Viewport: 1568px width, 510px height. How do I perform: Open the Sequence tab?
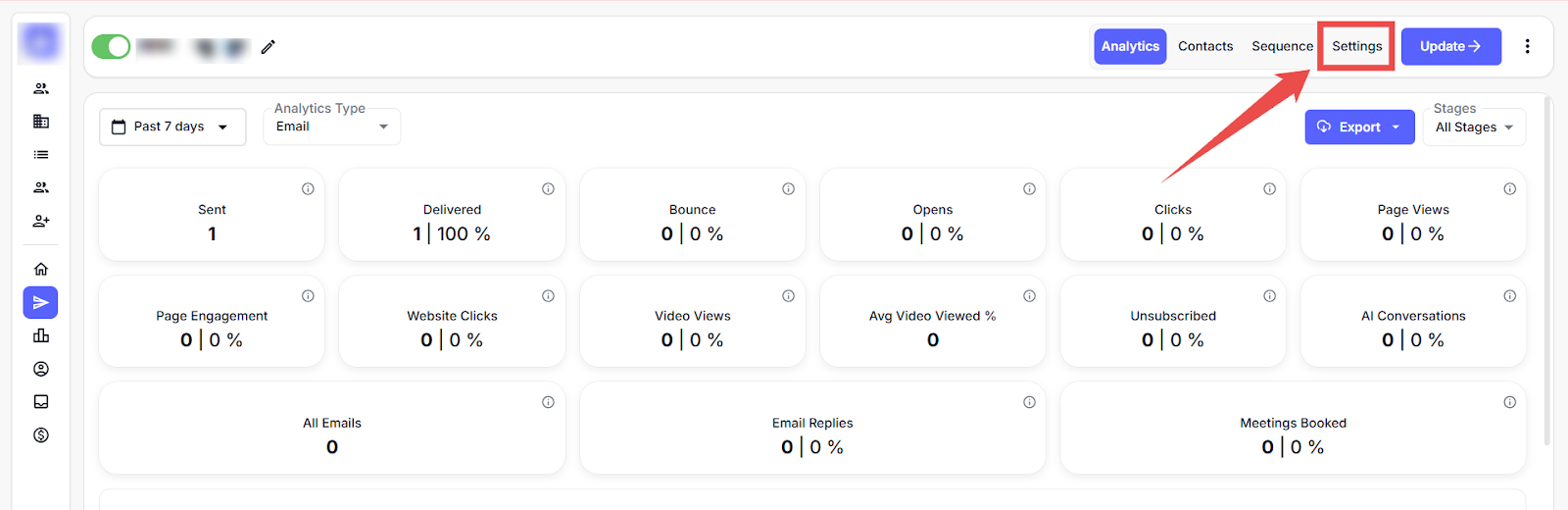(x=1282, y=46)
